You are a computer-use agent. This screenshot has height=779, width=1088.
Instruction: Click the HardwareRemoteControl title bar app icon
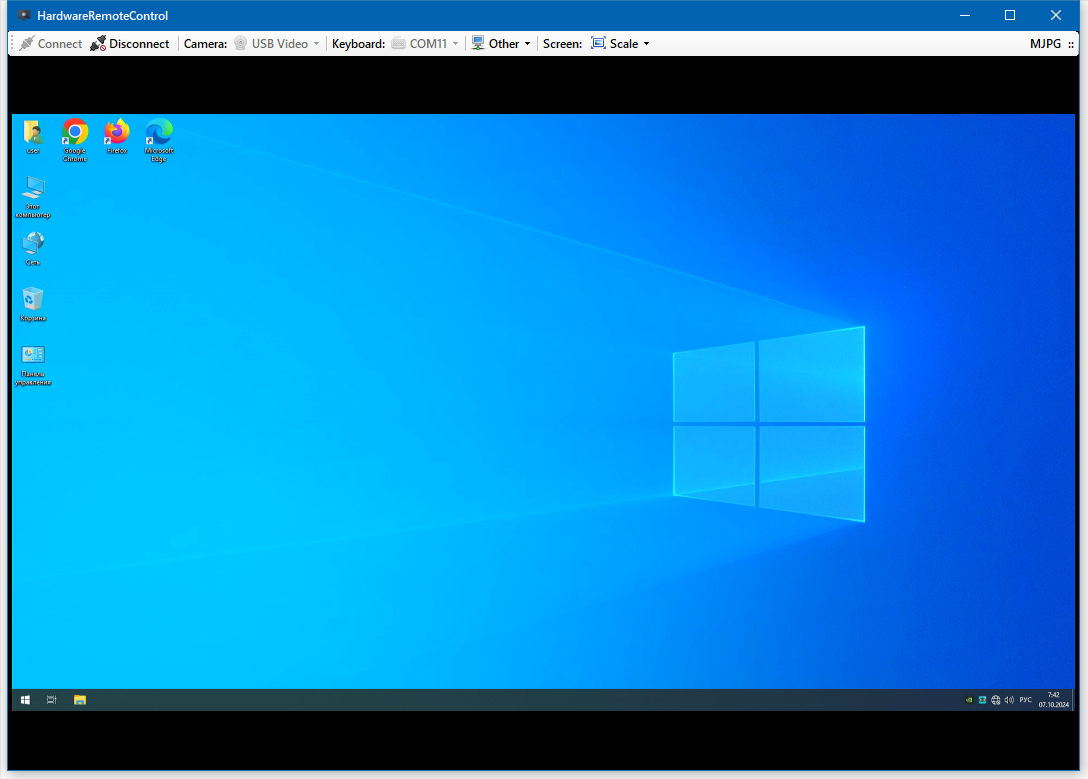[24, 15]
